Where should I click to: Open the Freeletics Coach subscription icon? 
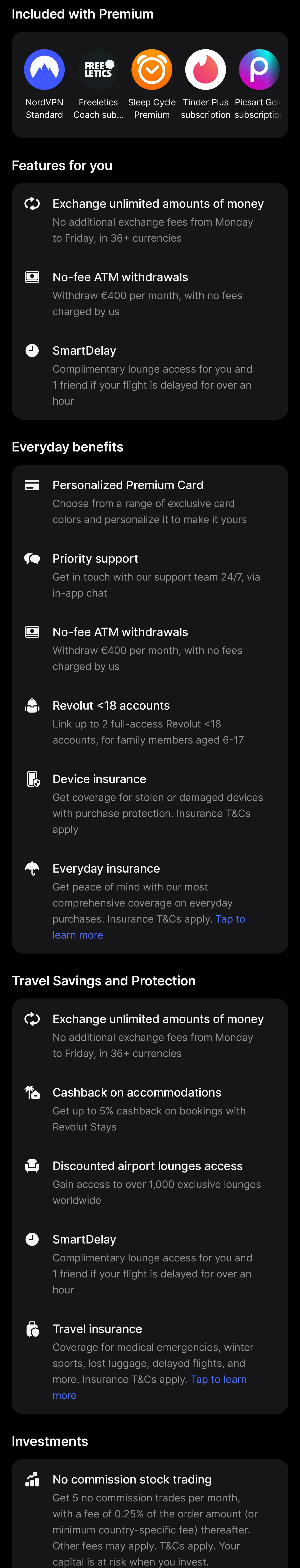click(x=98, y=69)
